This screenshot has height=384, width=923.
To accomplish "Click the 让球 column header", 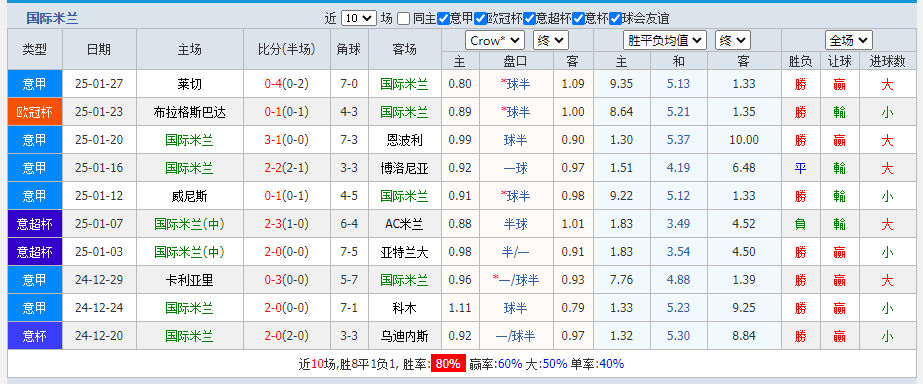I will (x=839, y=61).
